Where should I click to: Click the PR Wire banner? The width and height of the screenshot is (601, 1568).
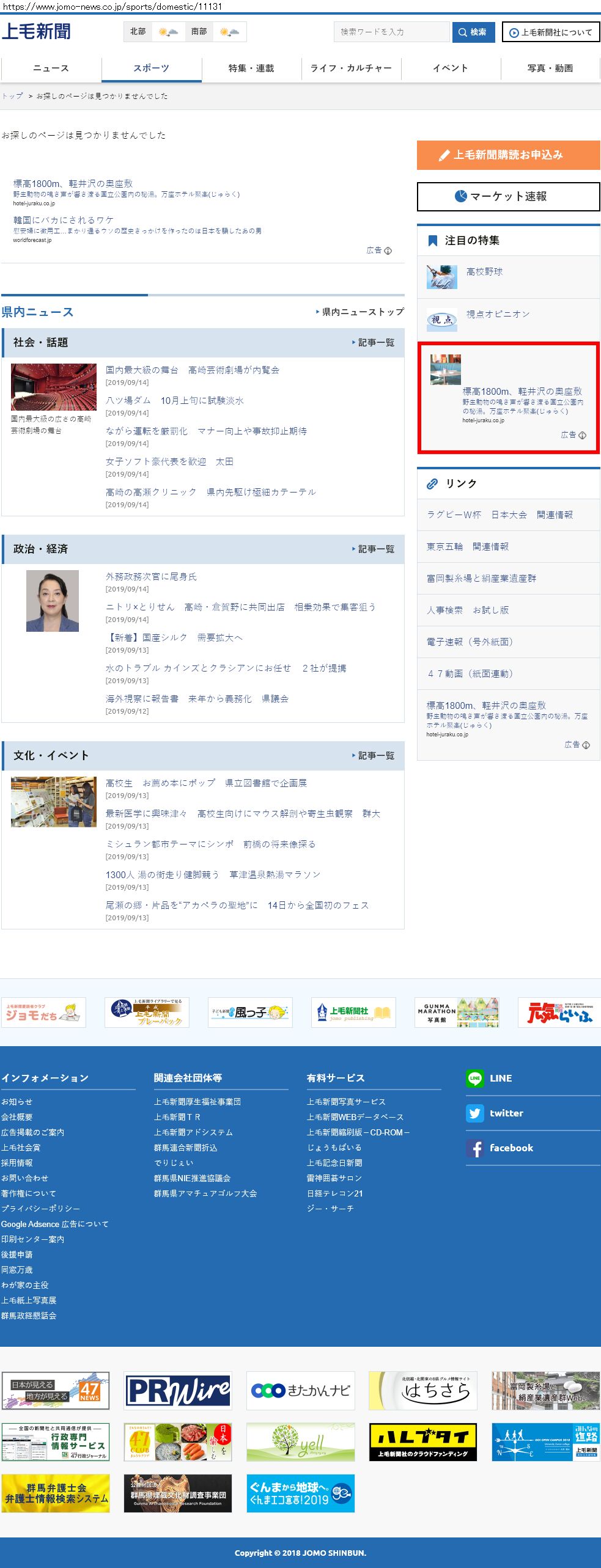(x=178, y=1391)
